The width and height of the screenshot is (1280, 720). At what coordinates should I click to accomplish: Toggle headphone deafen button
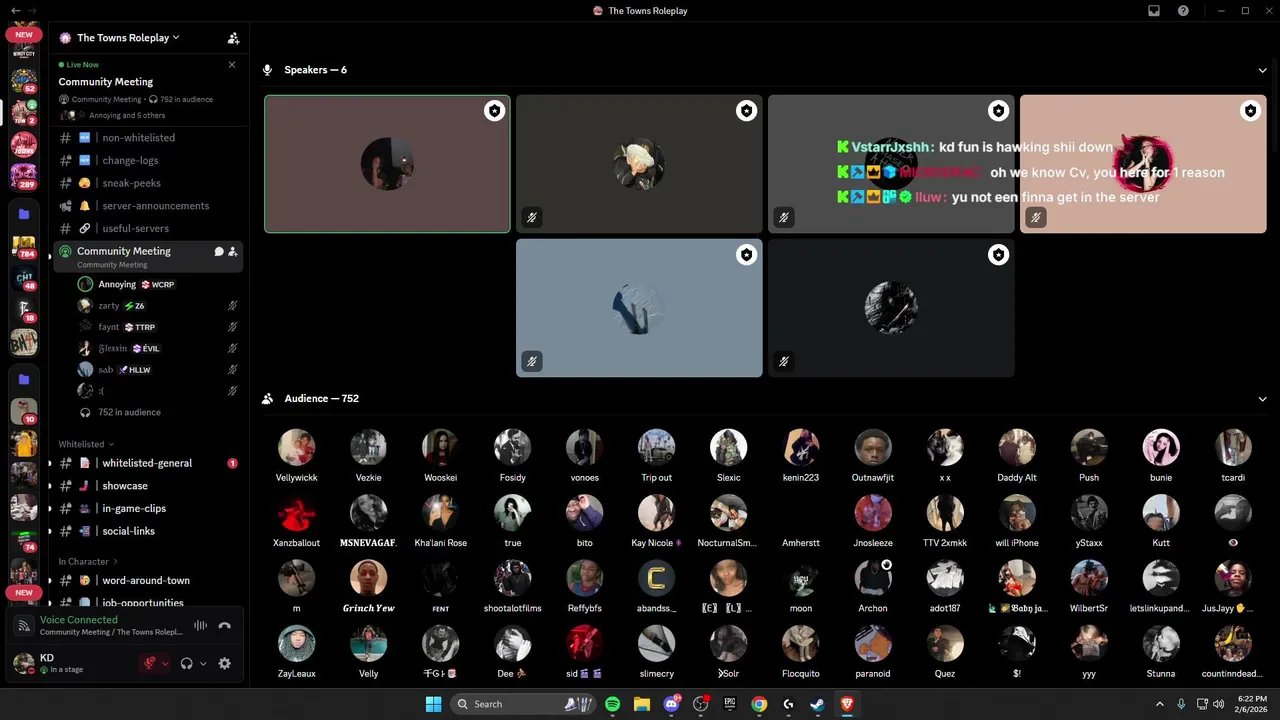[186, 663]
